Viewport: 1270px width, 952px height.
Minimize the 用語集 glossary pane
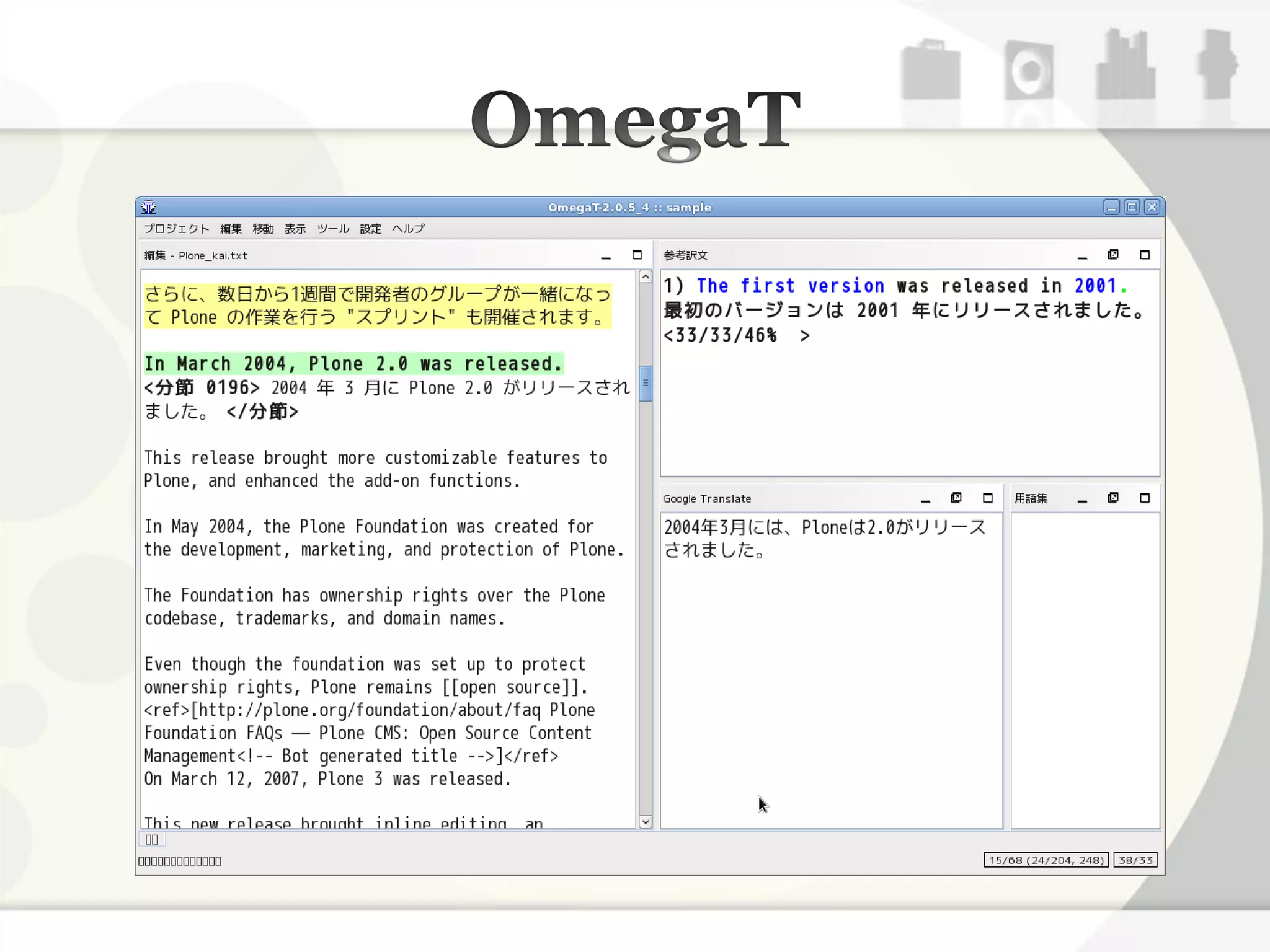1082,499
